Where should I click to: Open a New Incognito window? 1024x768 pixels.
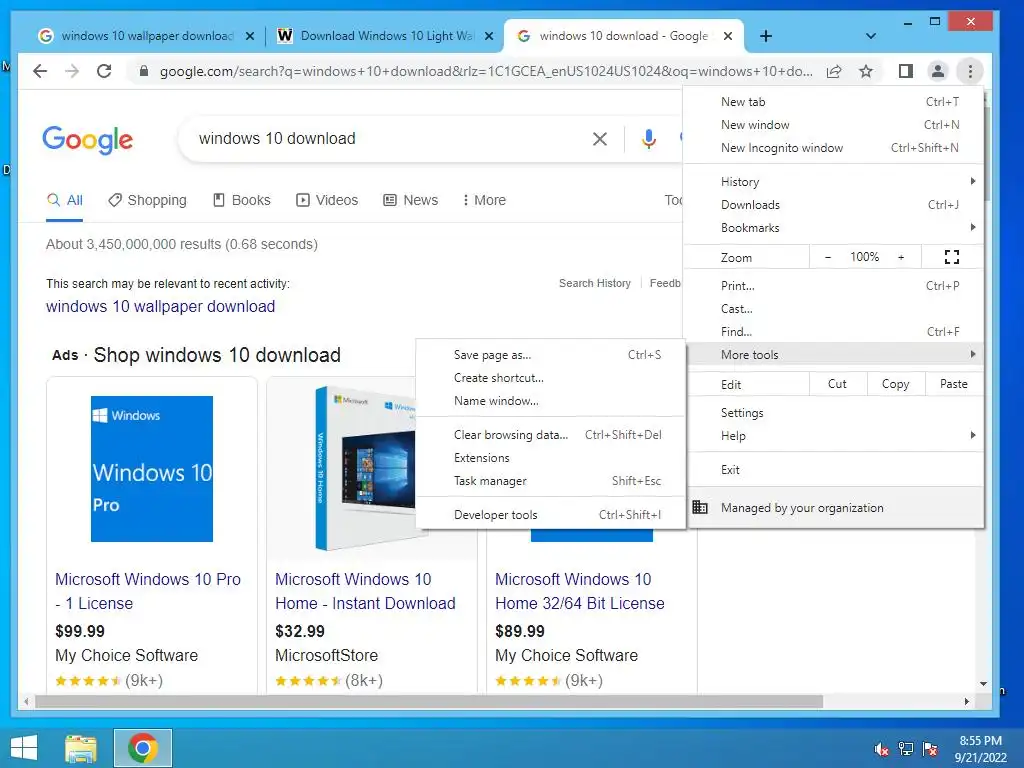833,148
